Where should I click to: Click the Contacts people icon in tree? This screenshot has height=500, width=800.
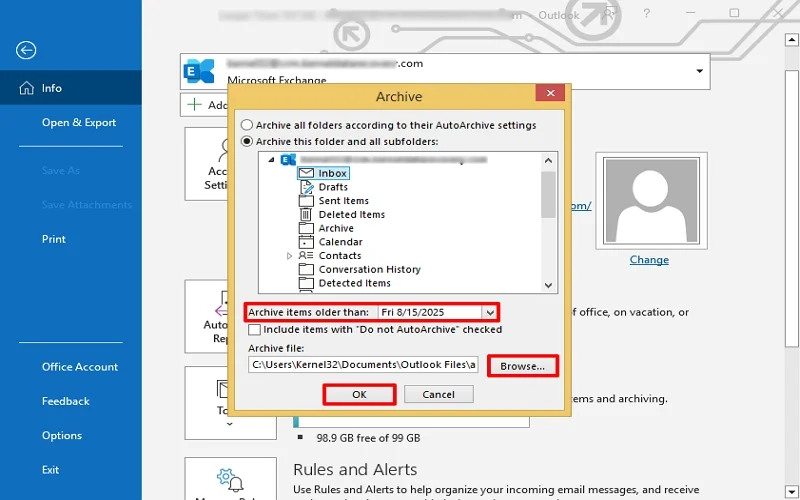click(x=306, y=255)
